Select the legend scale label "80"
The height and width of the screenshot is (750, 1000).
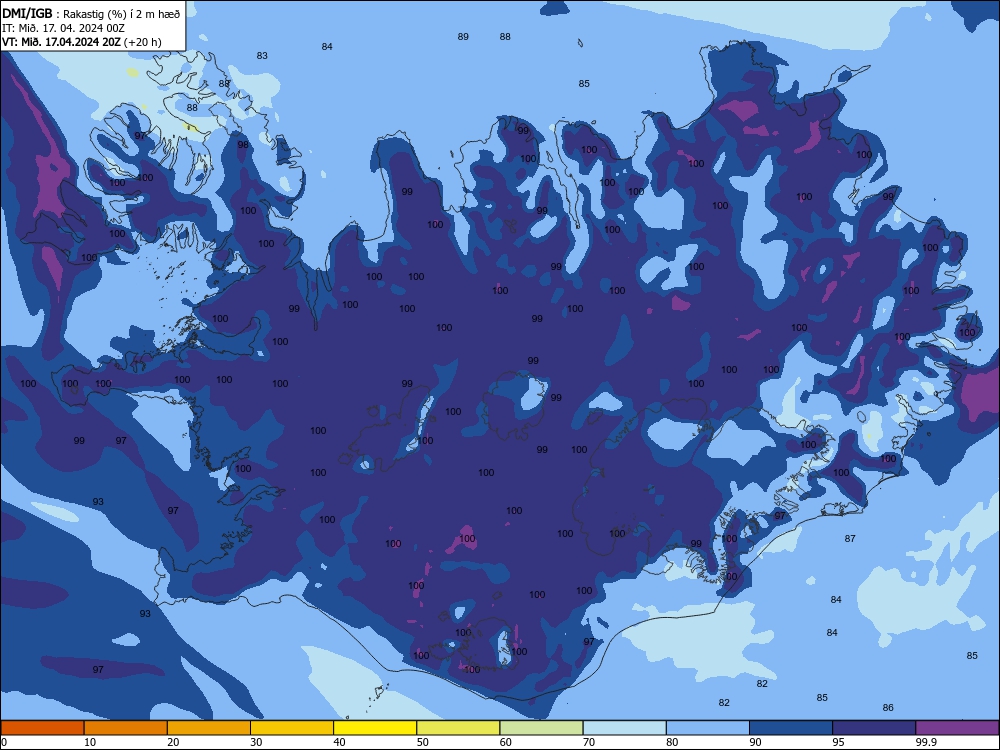pyautogui.click(x=672, y=742)
